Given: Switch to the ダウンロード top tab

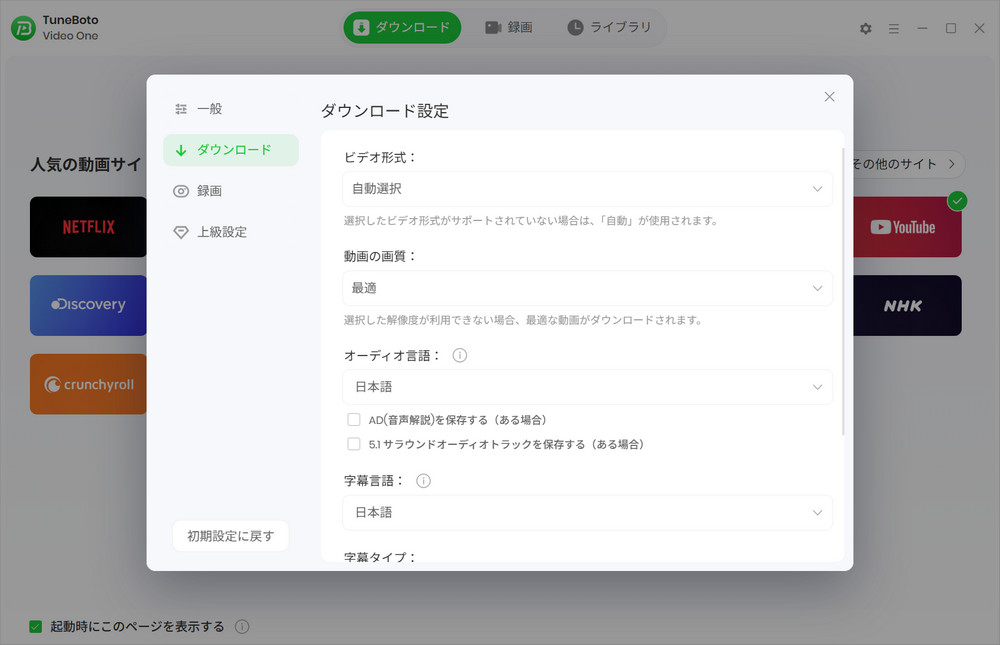Looking at the screenshot, I should [402, 27].
